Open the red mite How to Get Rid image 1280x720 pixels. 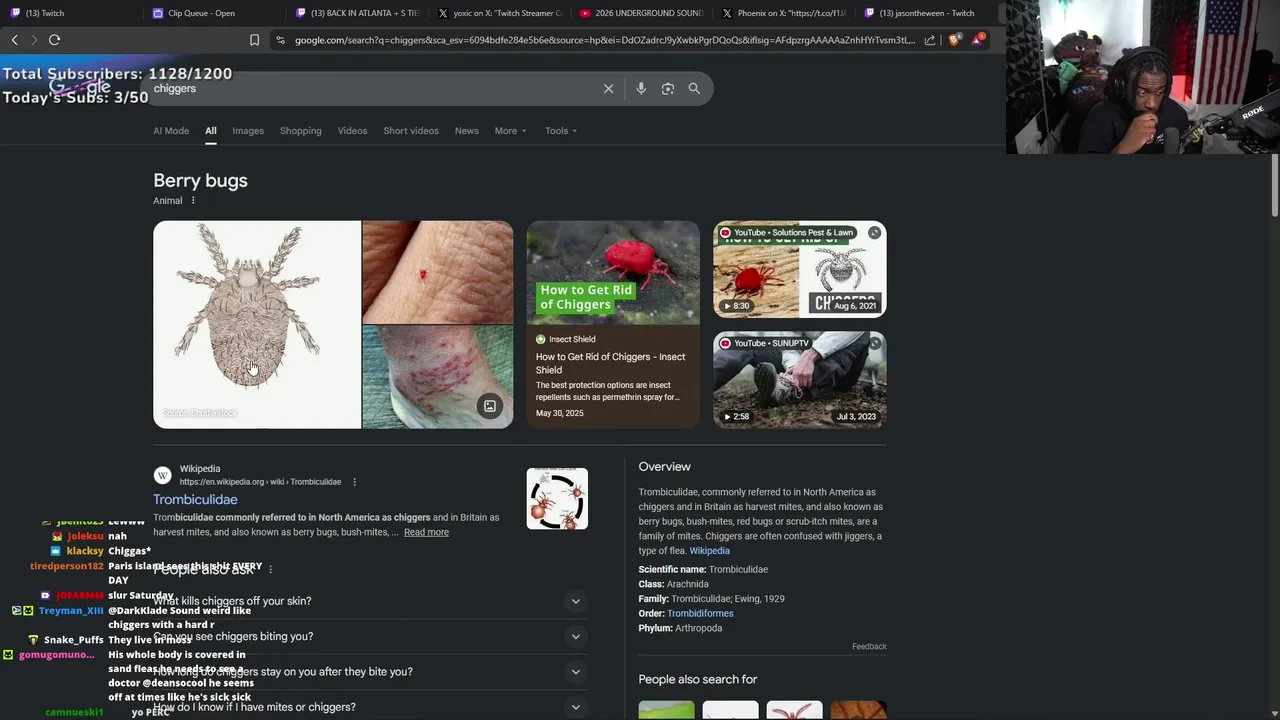(x=613, y=273)
